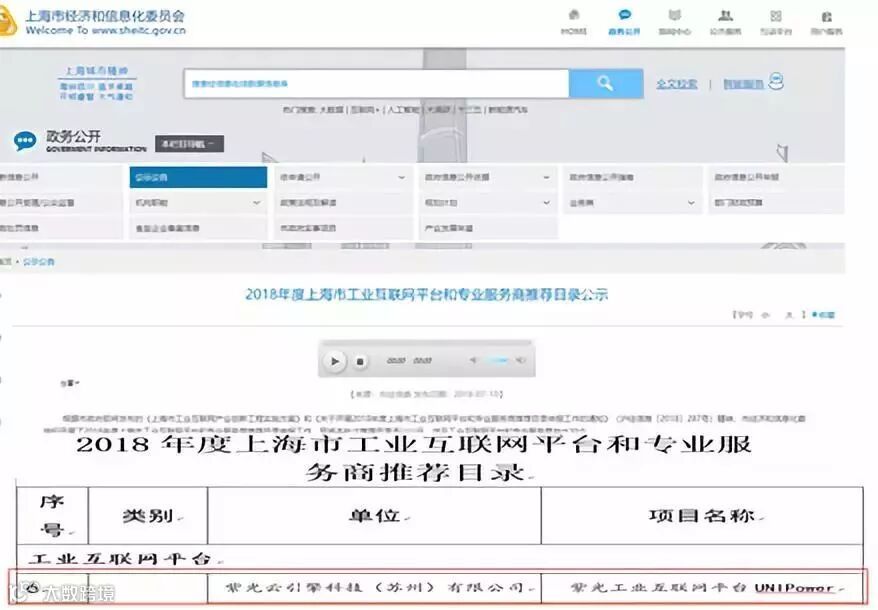This screenshot has height=610, width=878.
Task: Click the 人工智能 hot search keyword
Action: tap(403, 110)
